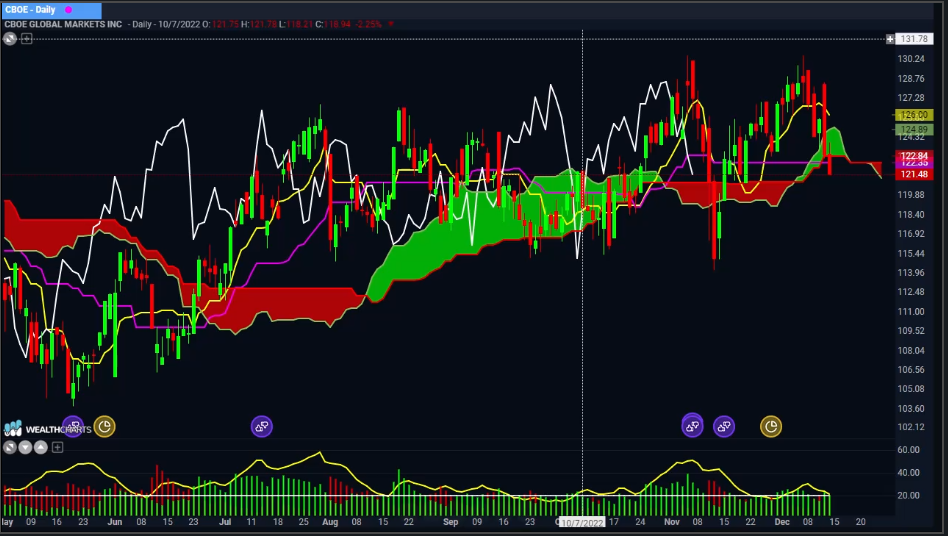Click the 130.24 price axis label
This screenshot has height=536, width=948.
(911, 59)
